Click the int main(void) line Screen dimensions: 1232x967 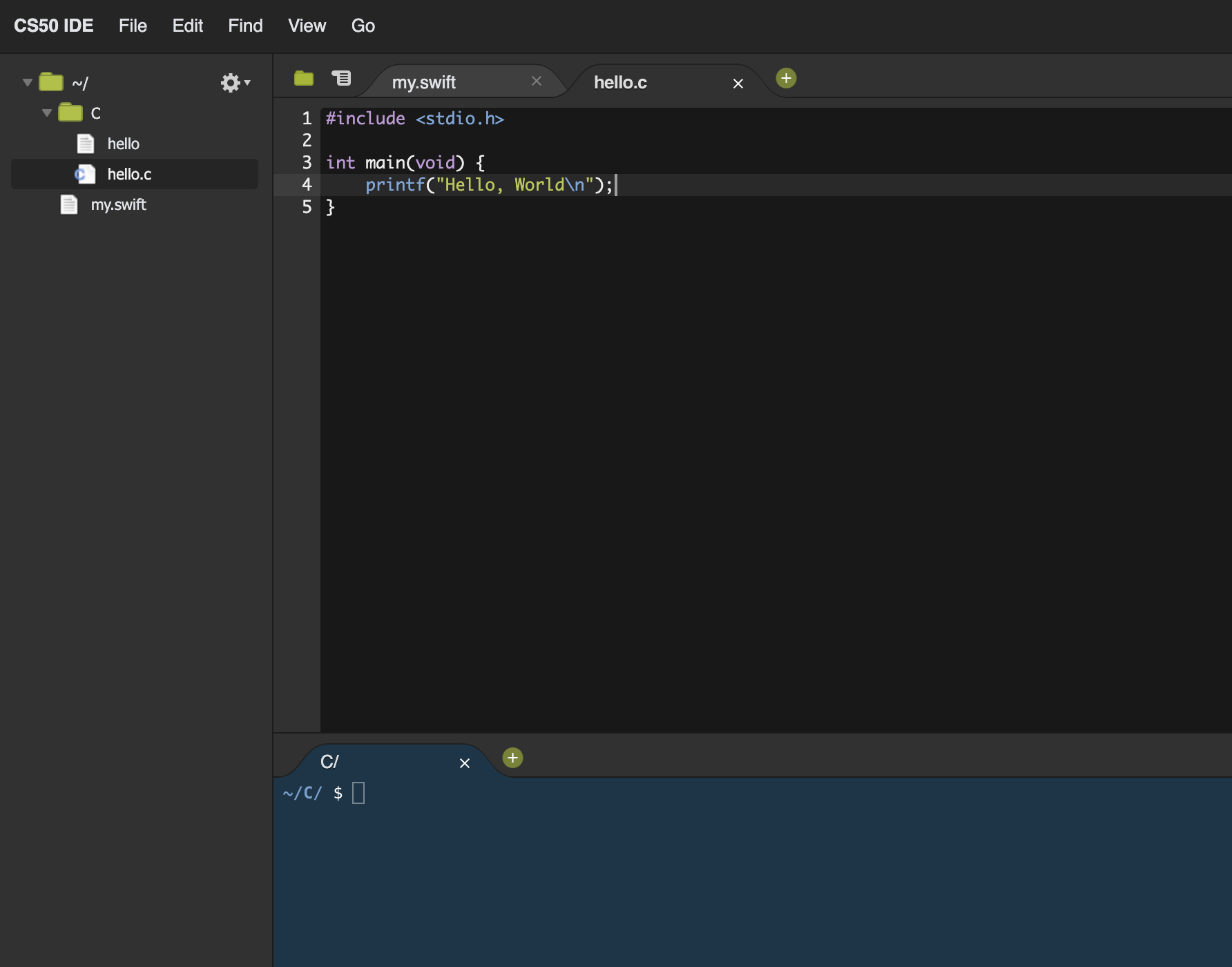405,162
